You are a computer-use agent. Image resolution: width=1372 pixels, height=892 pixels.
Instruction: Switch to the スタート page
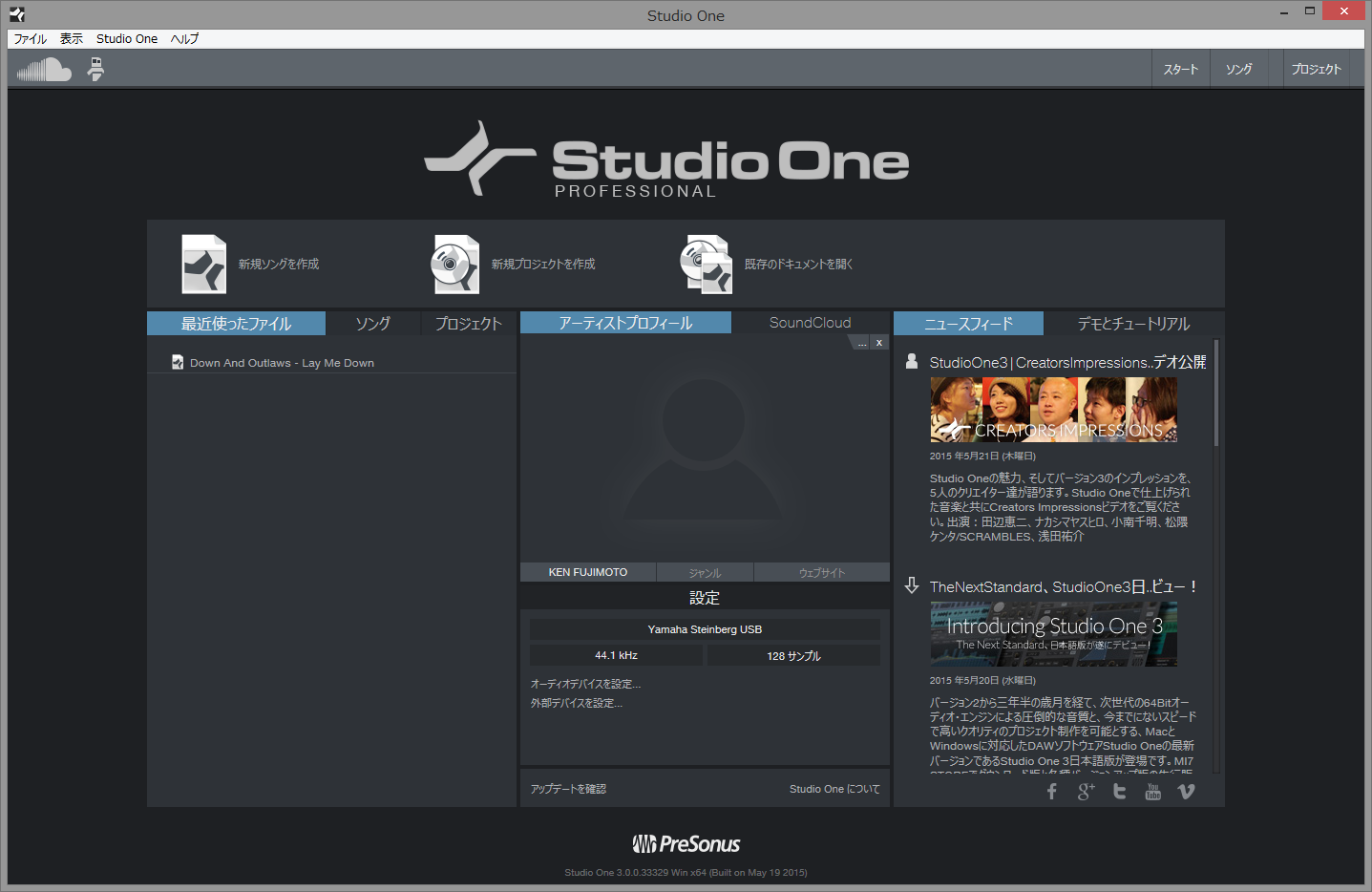pyautogui.click(x=1180, y=70)
